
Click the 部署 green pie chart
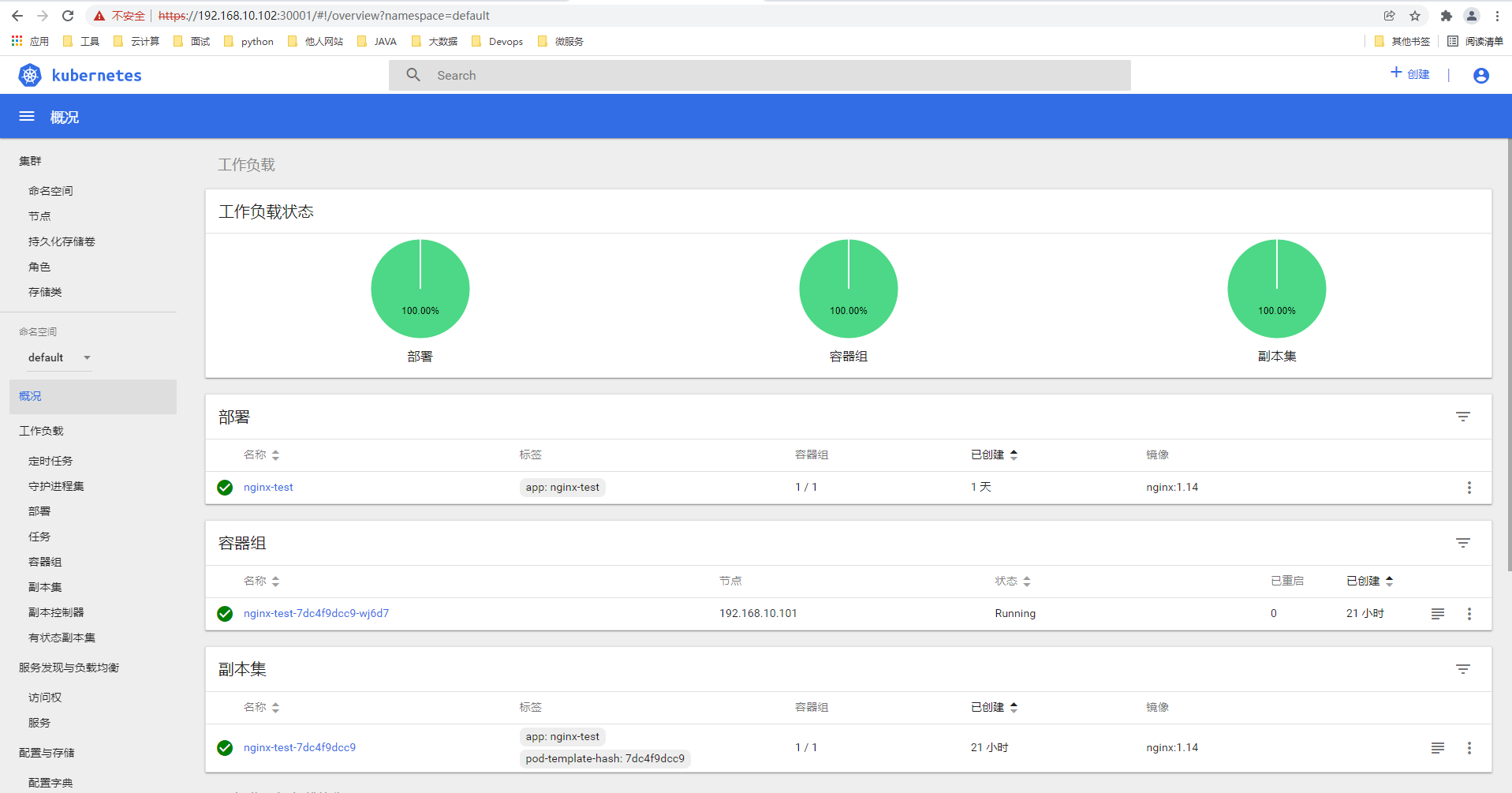tap(420, 289)
